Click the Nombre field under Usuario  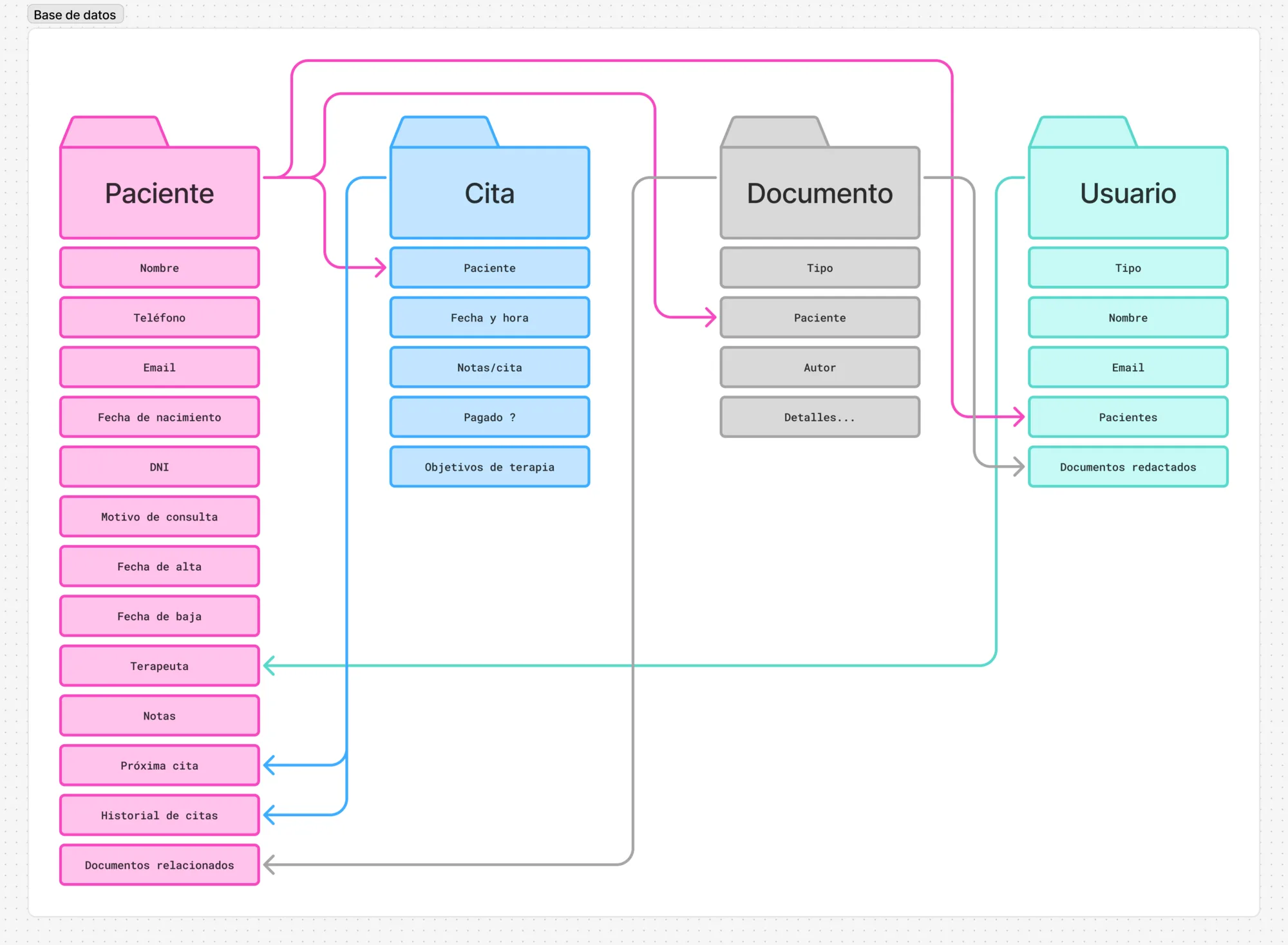tap(1128, 318)
